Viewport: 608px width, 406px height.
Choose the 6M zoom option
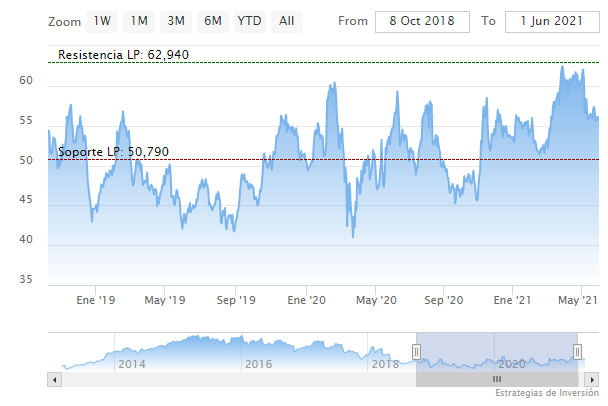[x=213, y=20]
